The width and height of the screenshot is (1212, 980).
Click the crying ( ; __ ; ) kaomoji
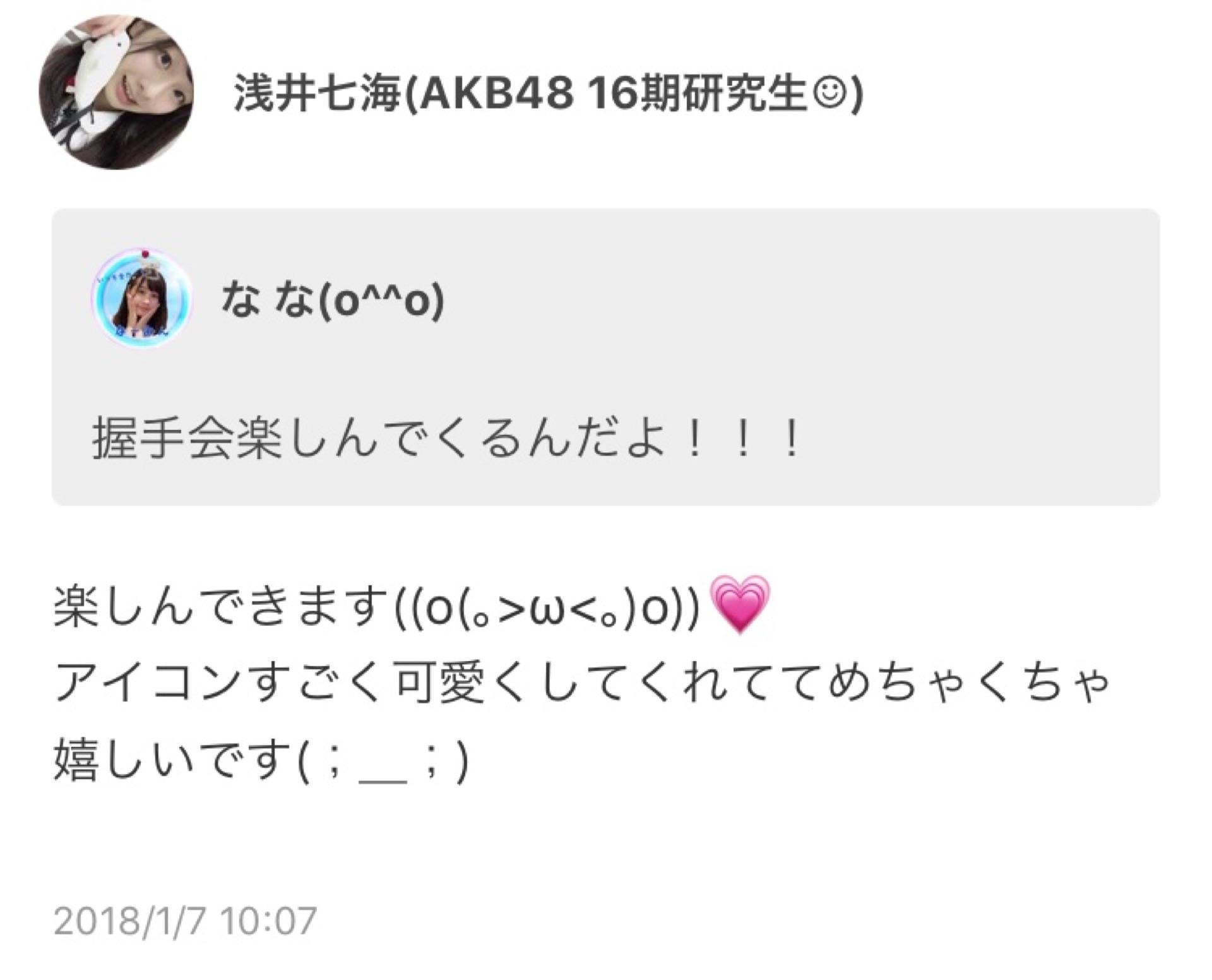383,760
